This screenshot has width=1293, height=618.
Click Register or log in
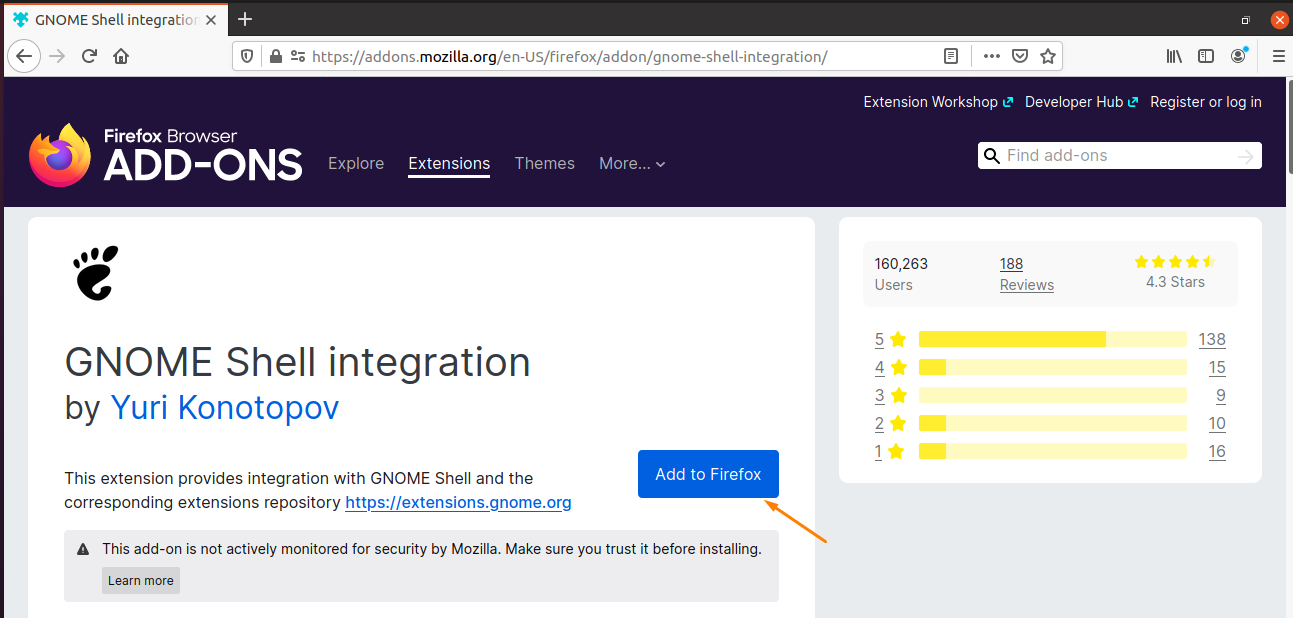coord(1206,102)
